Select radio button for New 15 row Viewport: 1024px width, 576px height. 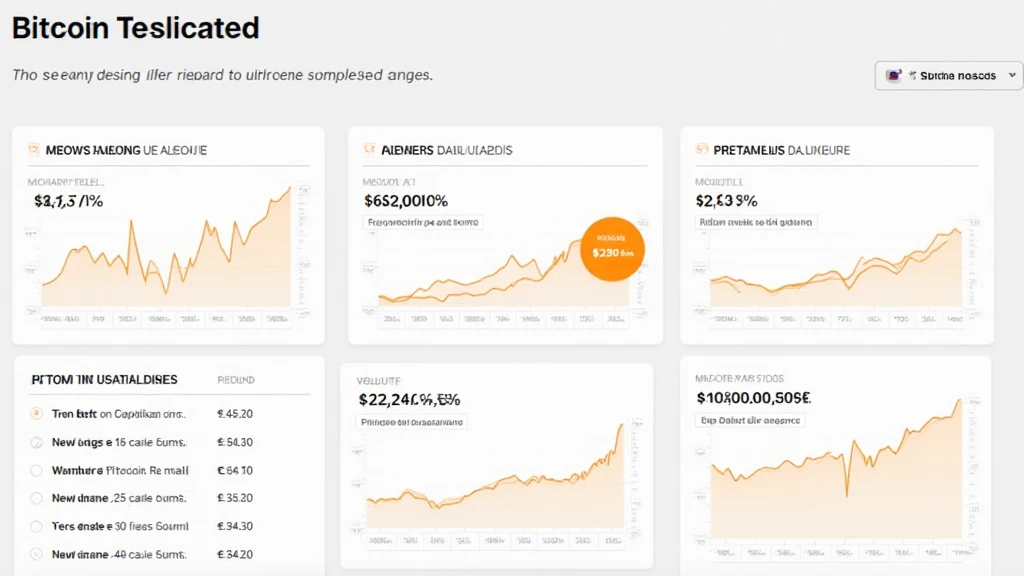tap(38, 441)
